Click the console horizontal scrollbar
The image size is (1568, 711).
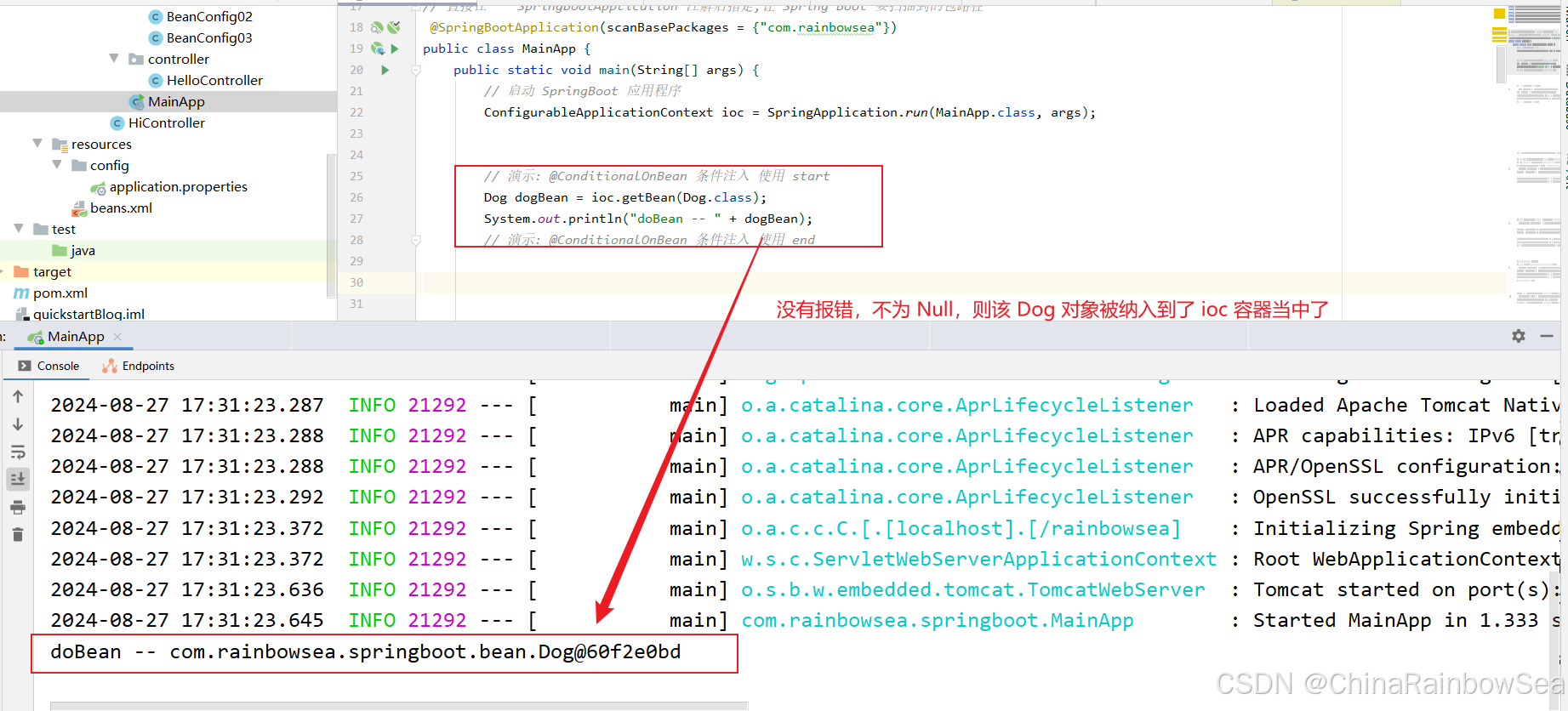click(x=398, y=706)
